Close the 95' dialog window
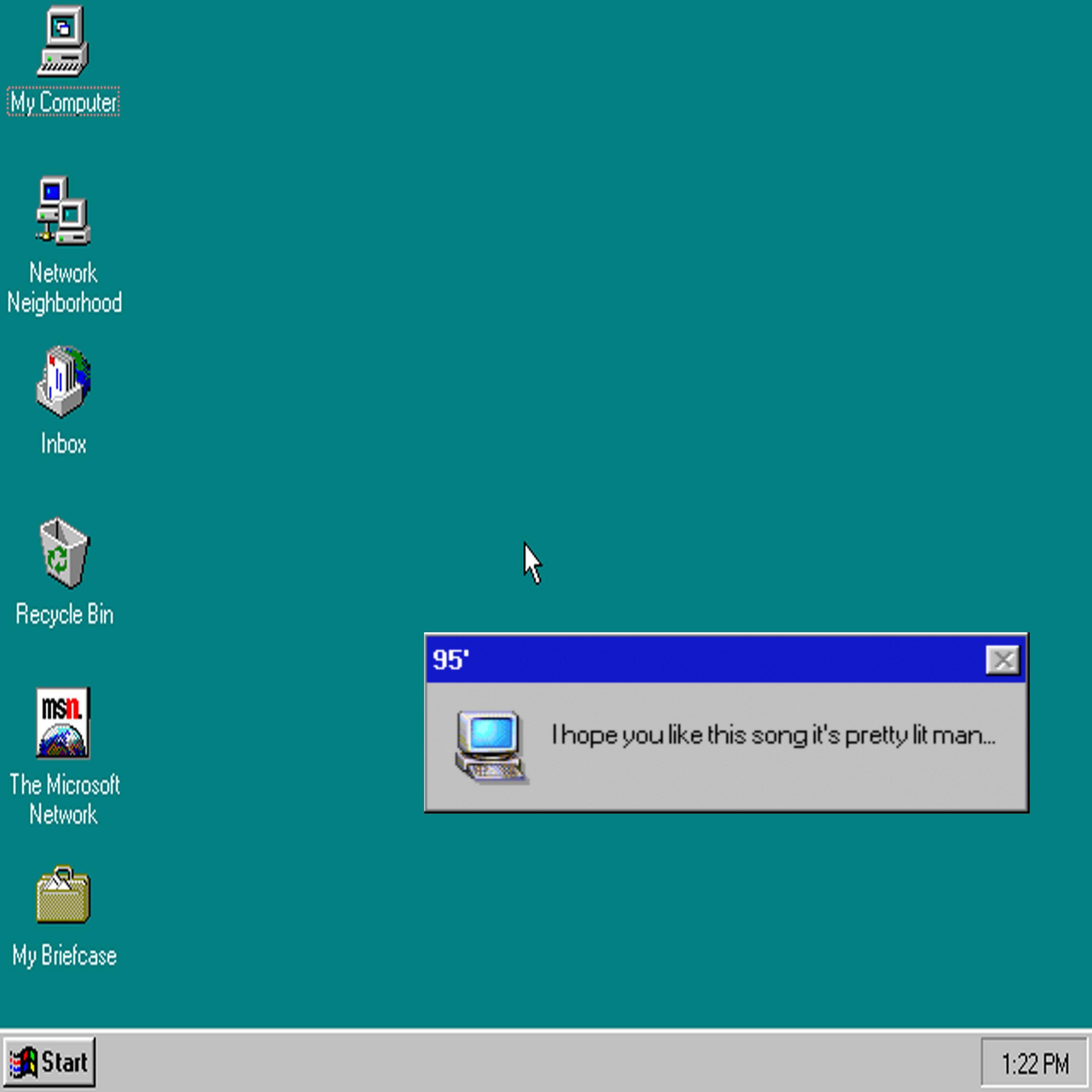The width and height of the screenshot is (1092, 1092). pos(1003,660)
